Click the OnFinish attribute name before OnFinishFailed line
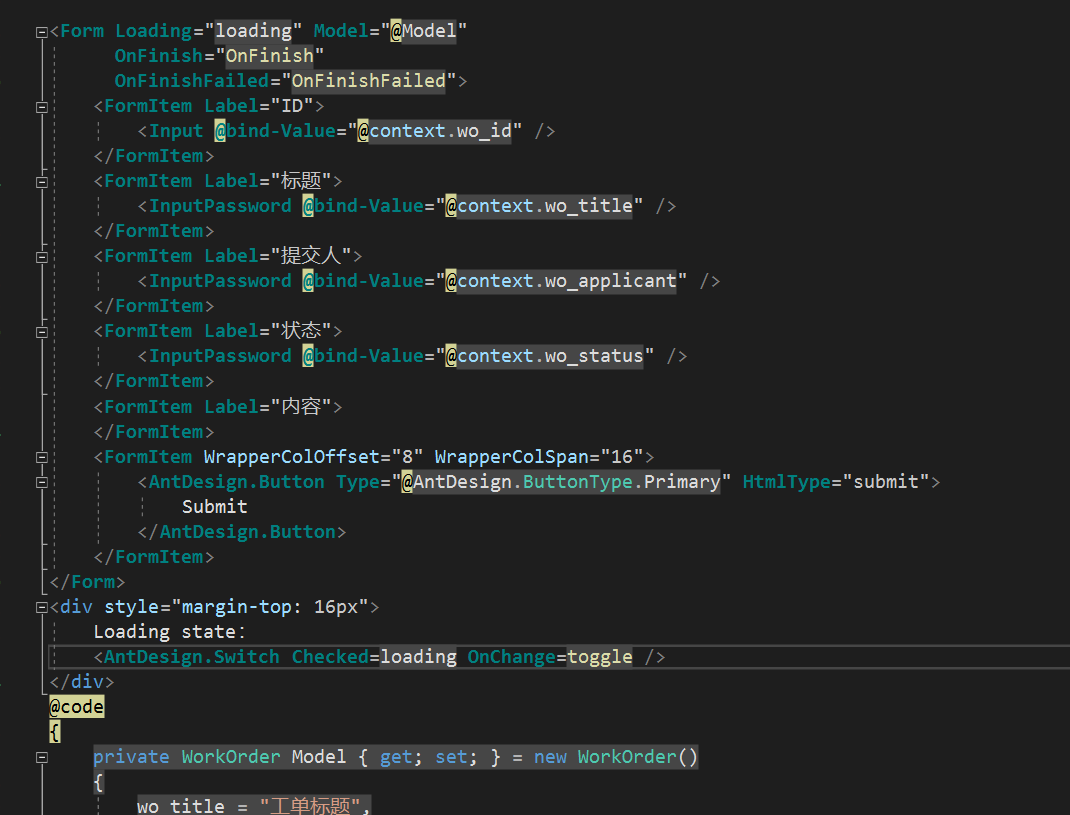 tap(158, 55)
